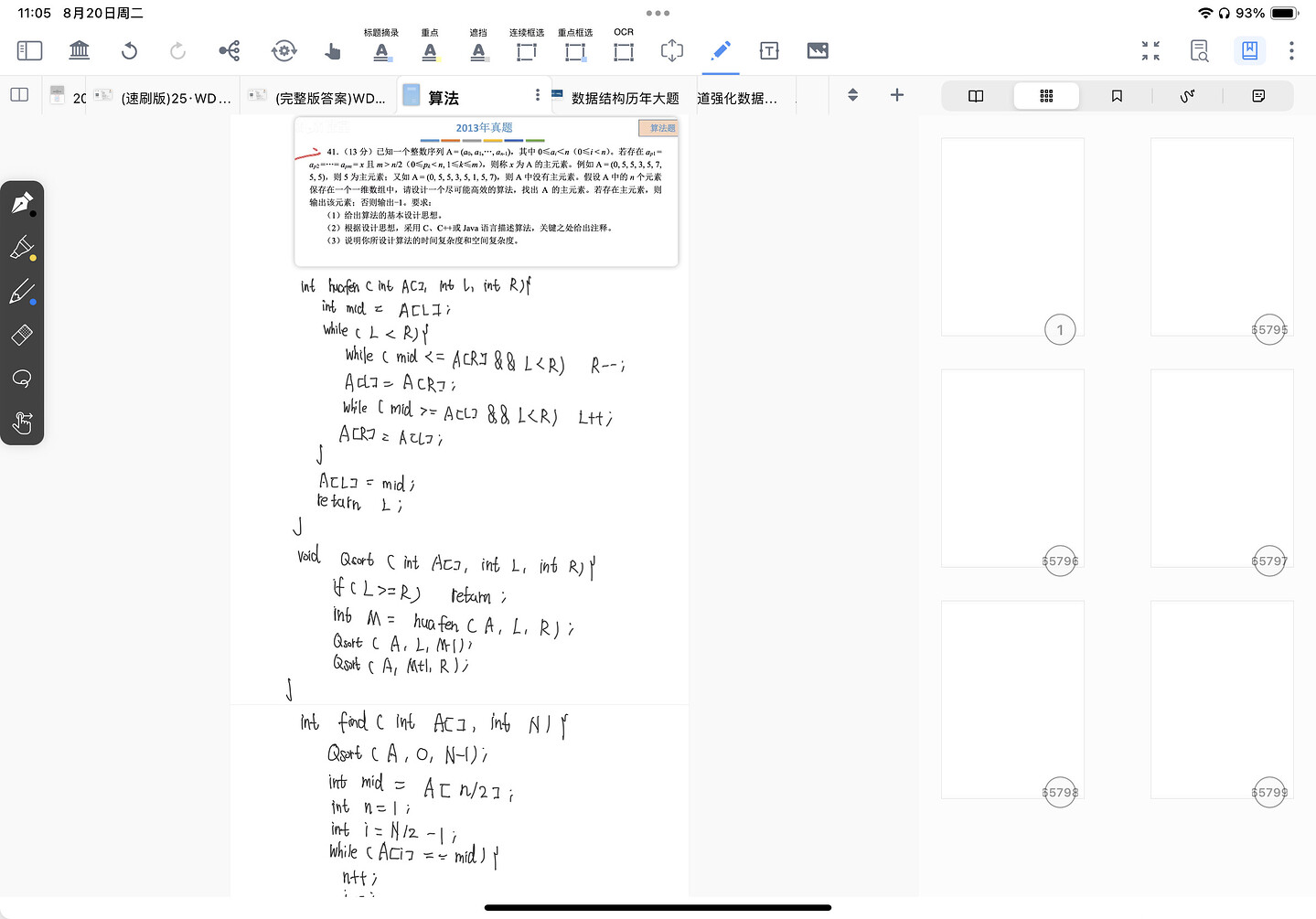Open page thumbnail numbered 55797
The height and width of the screenshot is (919, 1316).
coord(1222,468)
